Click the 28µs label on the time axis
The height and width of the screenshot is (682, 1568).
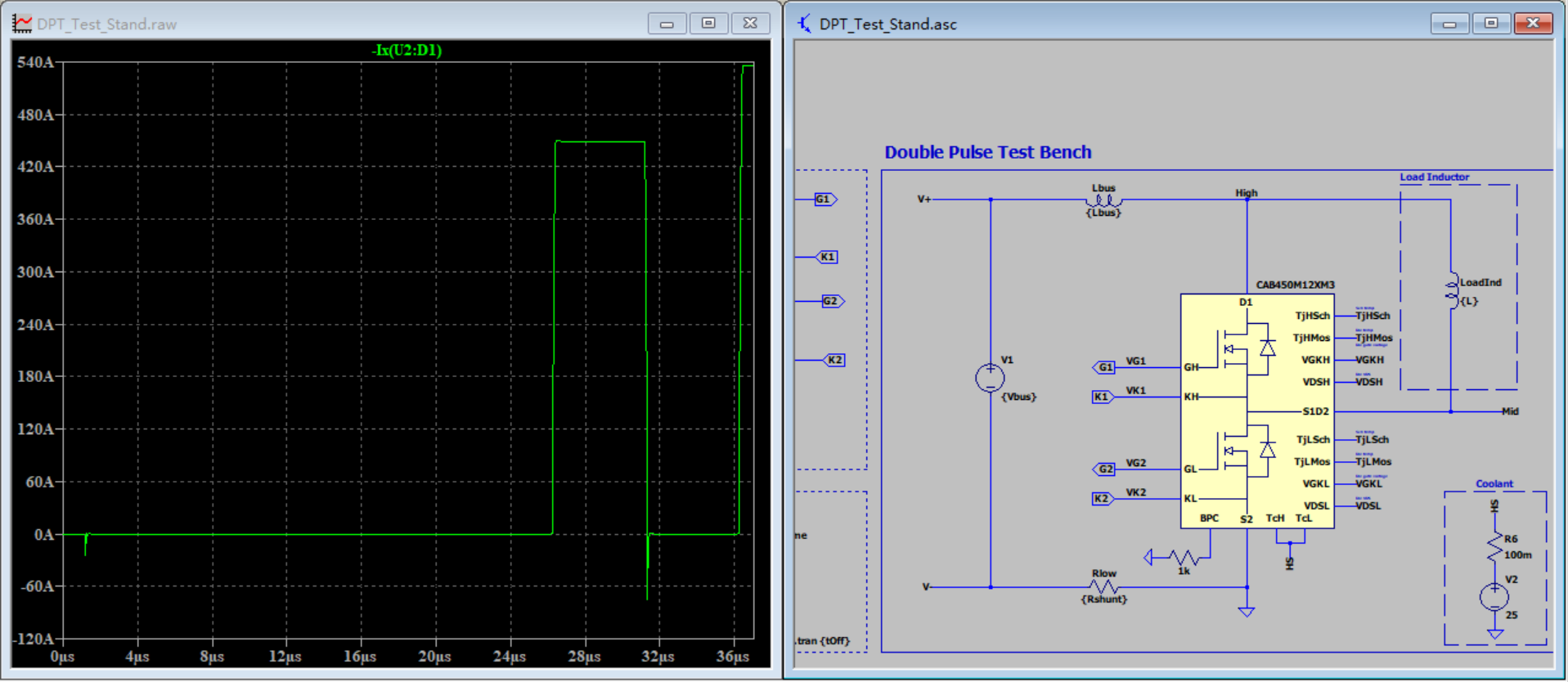pos(584,657)
